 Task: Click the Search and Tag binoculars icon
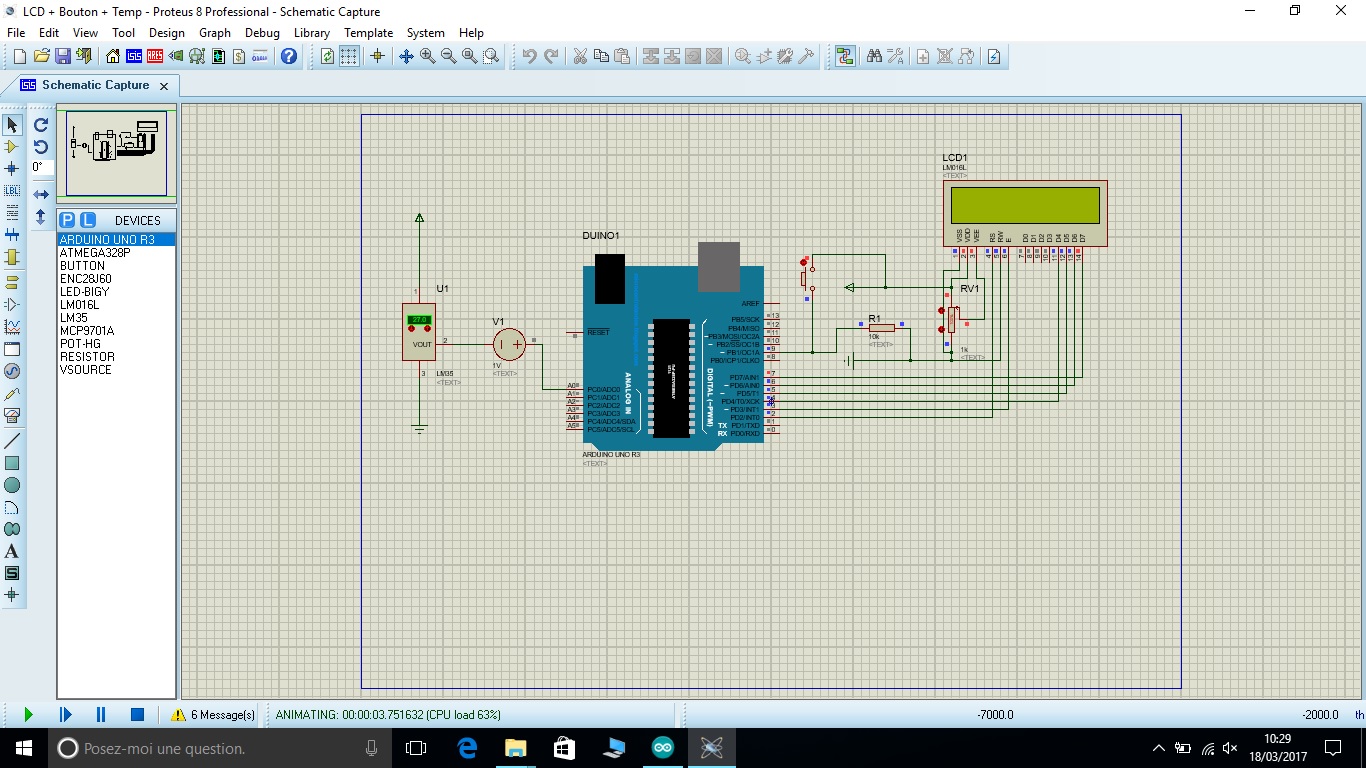pyautogui.click(x=874, y=56)
